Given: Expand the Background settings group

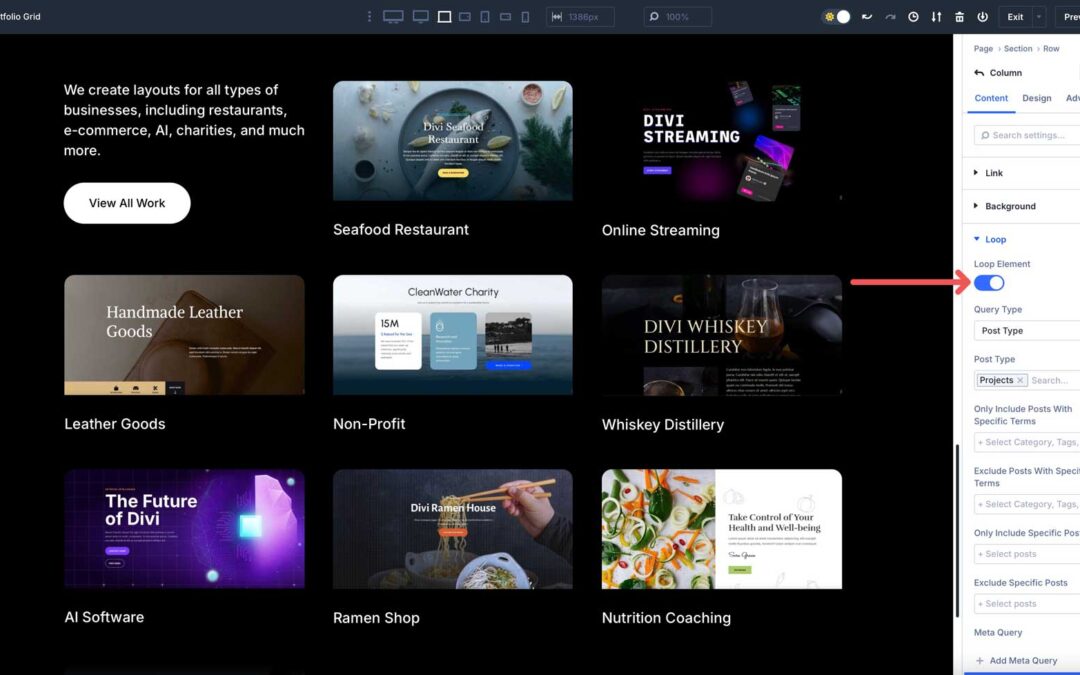Looking at the screenshot, I should (1010, 206).
